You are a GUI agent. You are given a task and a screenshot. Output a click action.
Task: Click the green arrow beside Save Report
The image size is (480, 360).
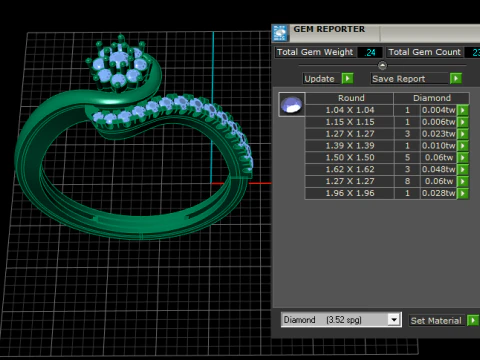(x=456, y=79)
